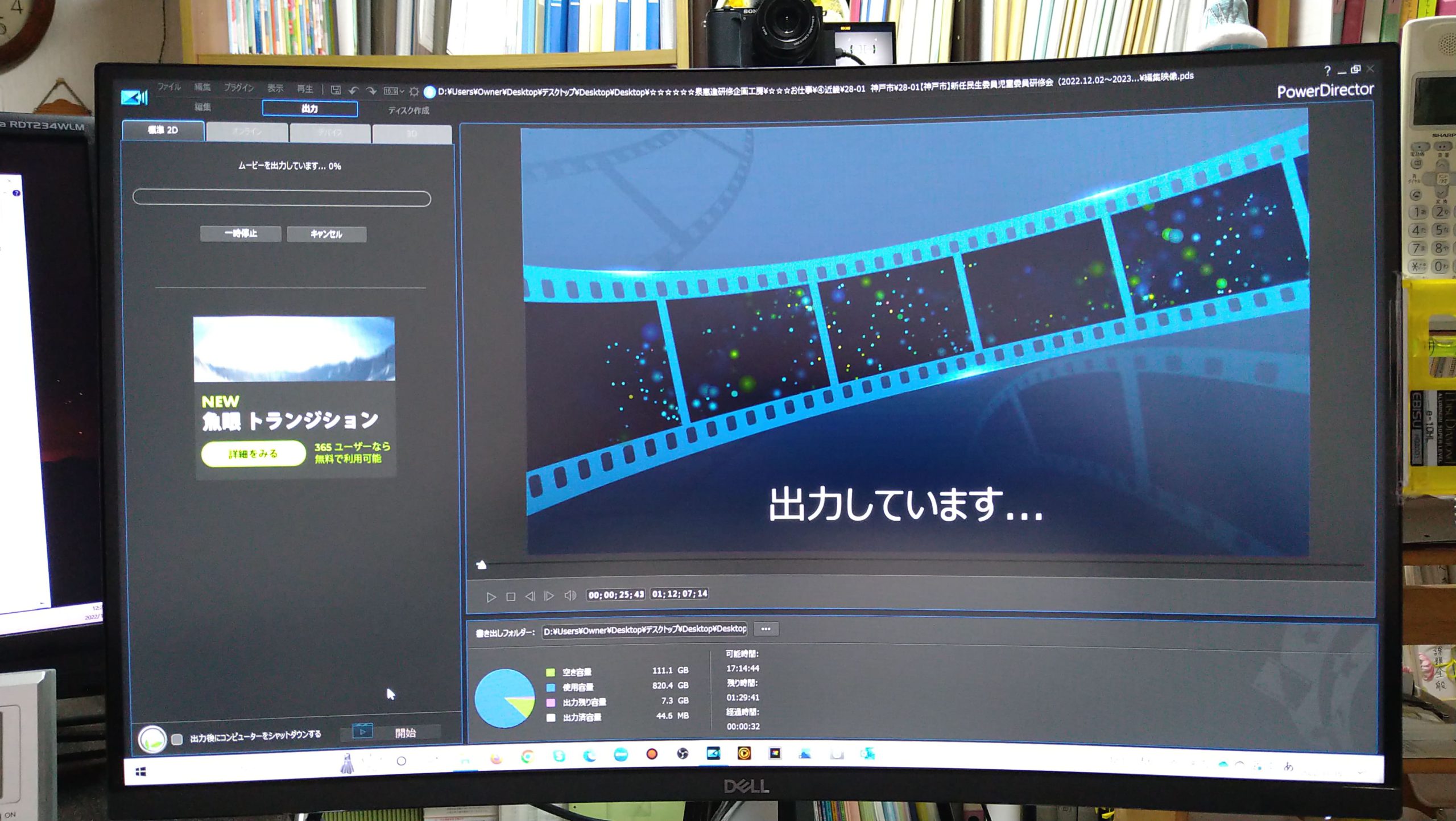The height and width of the screenshot is (821, 1456).
Task: Cancel rendering with the キャンセル button
Action: click(x=326, y=234)
